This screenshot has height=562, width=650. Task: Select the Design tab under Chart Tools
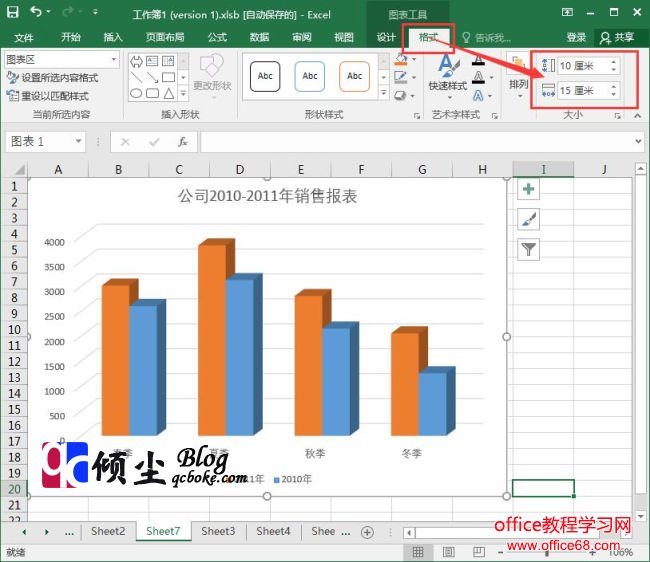386,37
